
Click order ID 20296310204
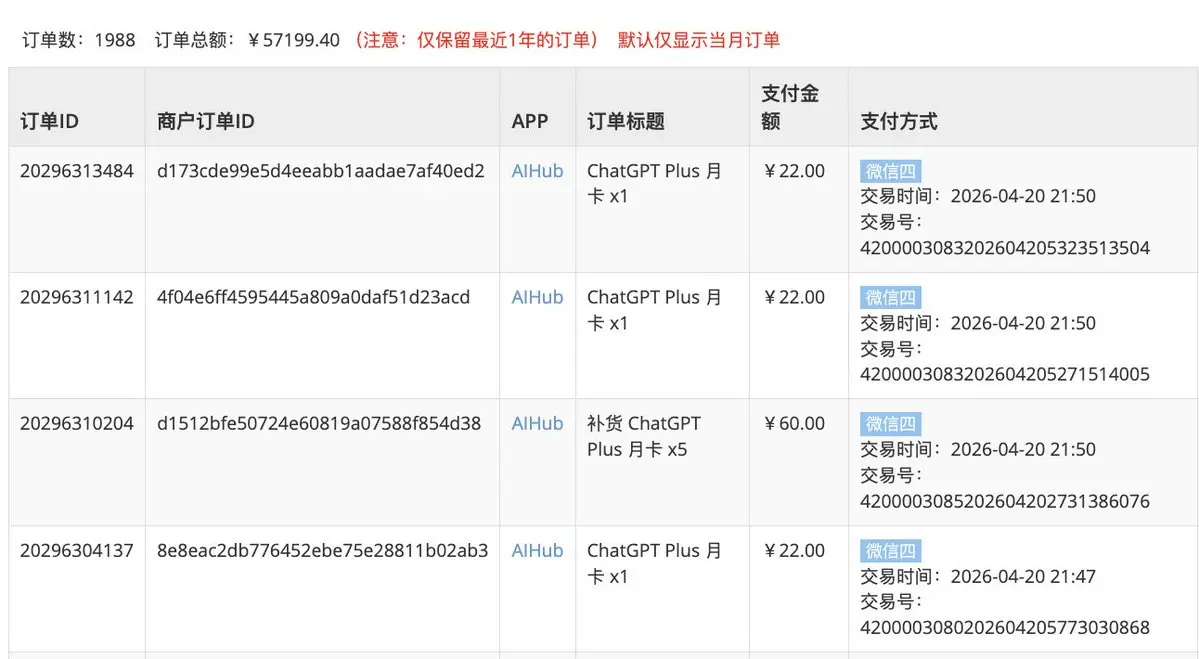(76, 424)
